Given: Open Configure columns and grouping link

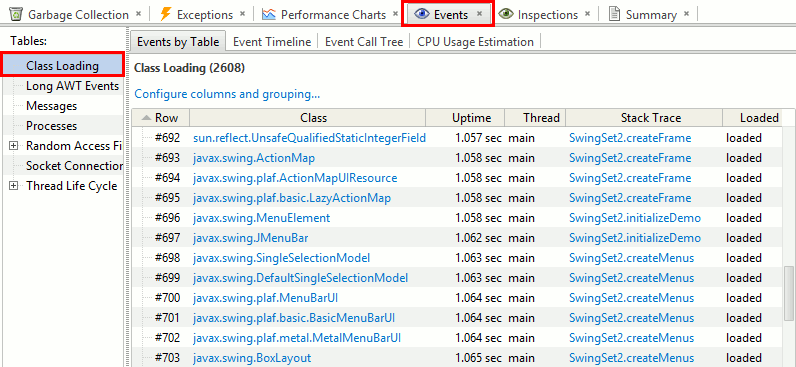Looking at the screenshot, I should [x=227, y=94].
